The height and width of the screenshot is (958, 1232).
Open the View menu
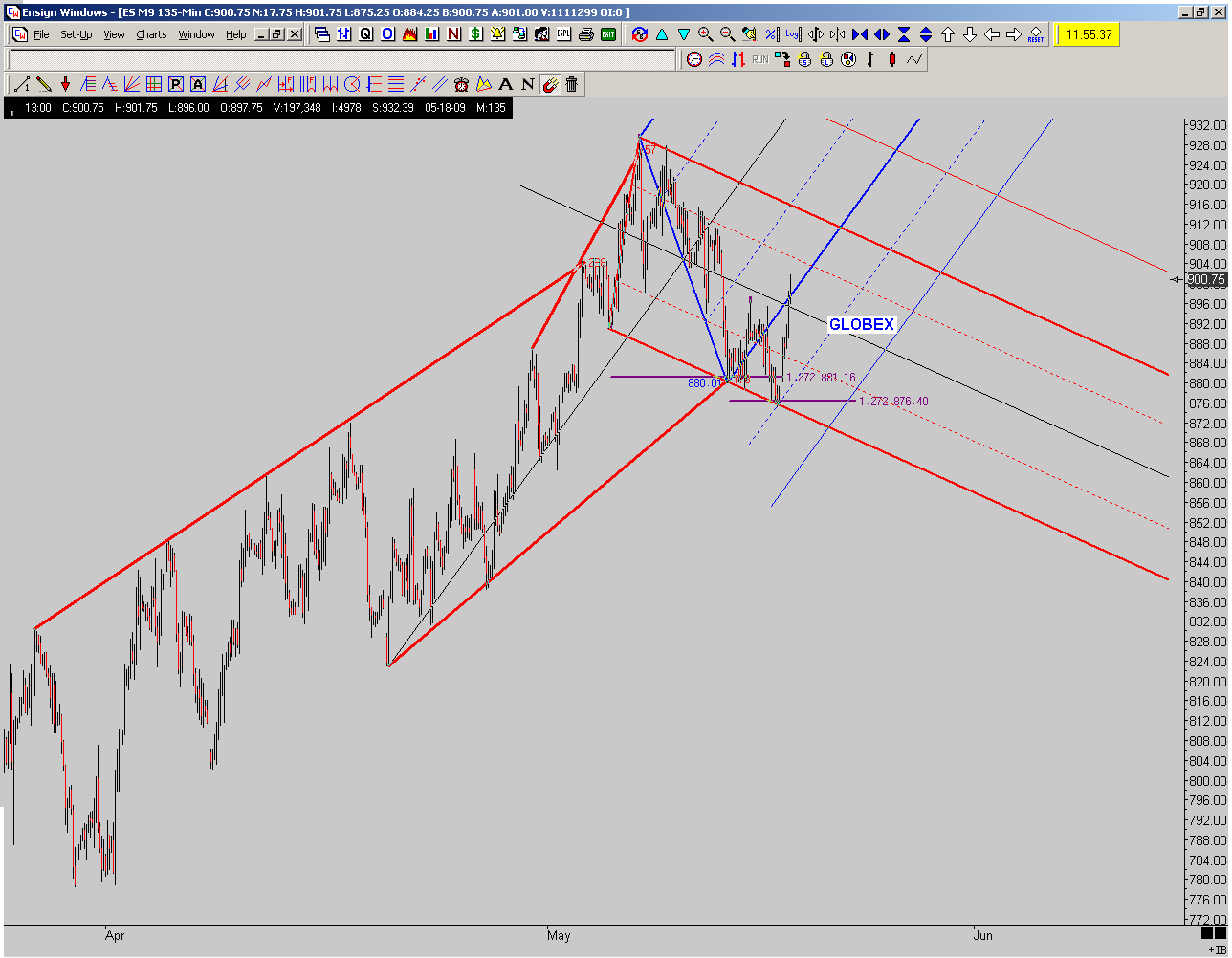[x=114, y=34]
